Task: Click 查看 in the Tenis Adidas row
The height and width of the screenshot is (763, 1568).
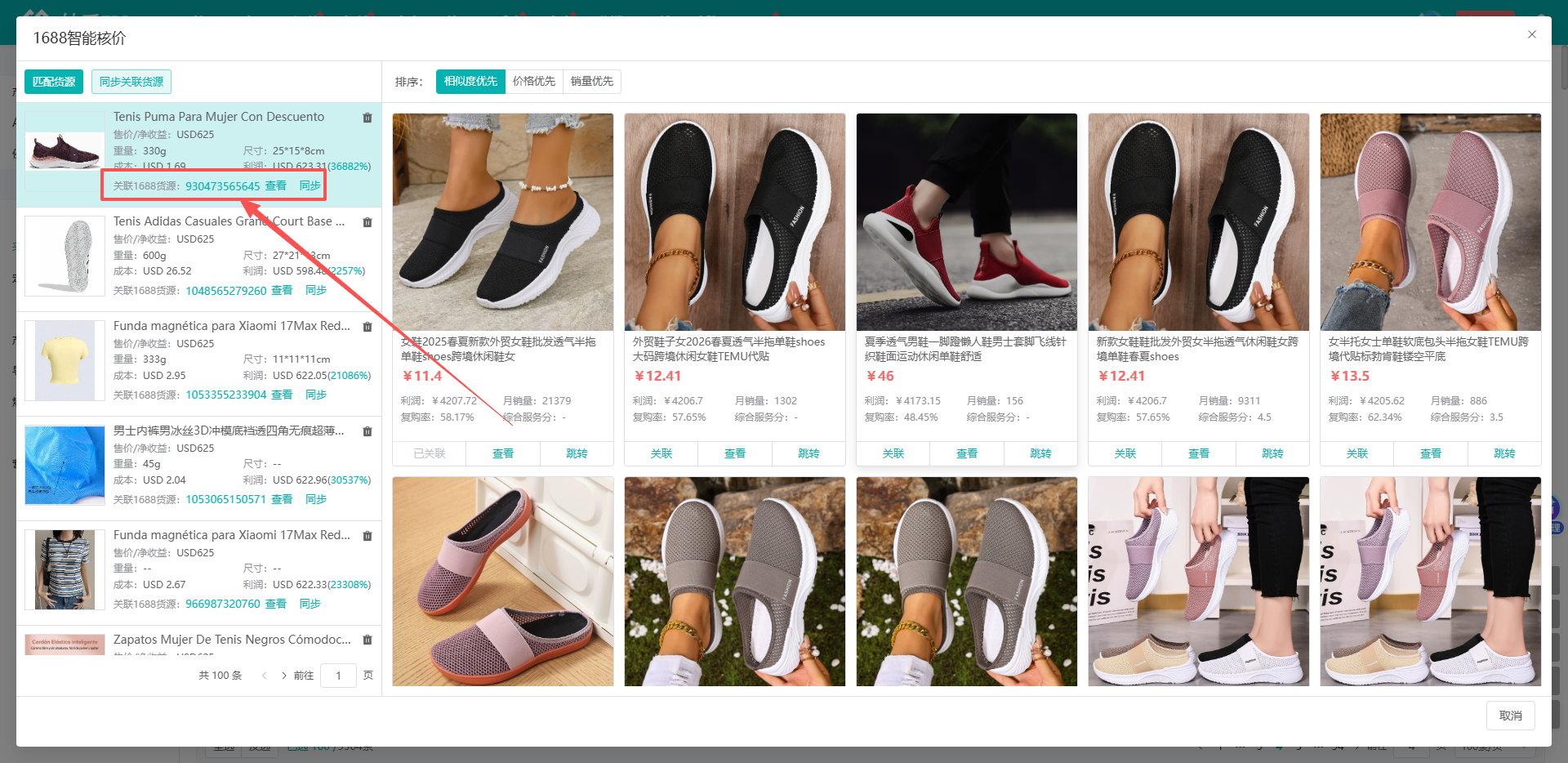Action: 282,291
